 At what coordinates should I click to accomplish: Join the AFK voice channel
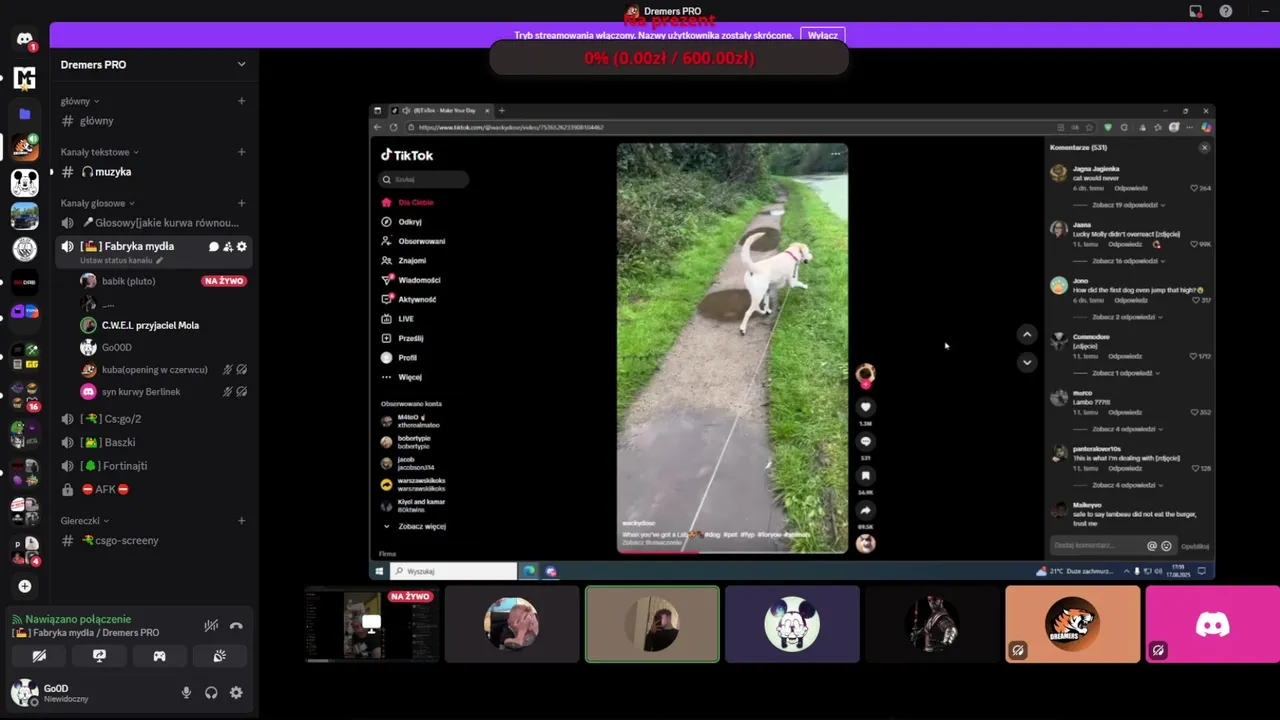pyautogui.click(x=153, y=489)
